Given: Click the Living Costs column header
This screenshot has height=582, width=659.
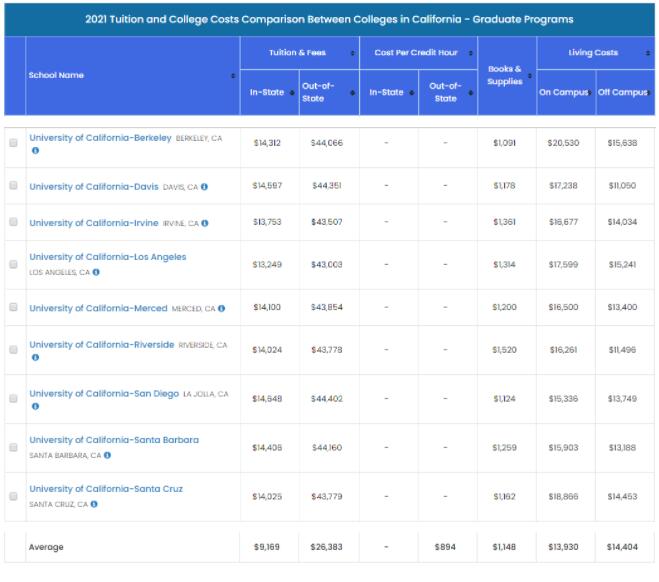Looking at the screenshot, I should click(x=594, y=53).
